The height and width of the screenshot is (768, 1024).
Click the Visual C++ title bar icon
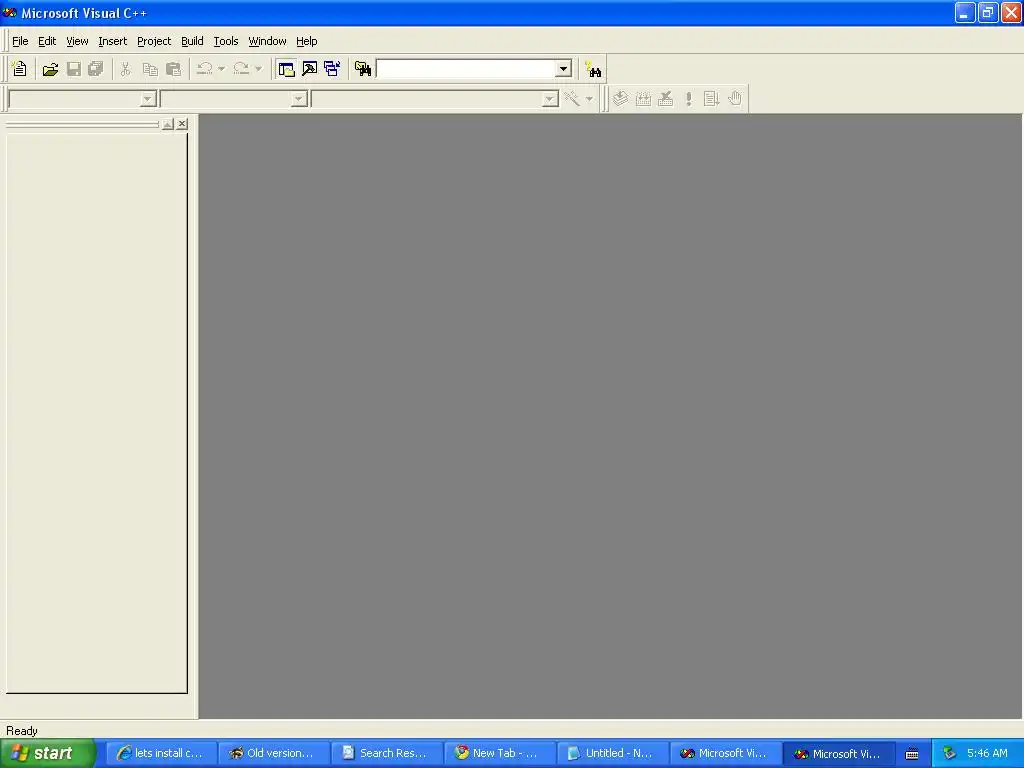click(10, 12)
